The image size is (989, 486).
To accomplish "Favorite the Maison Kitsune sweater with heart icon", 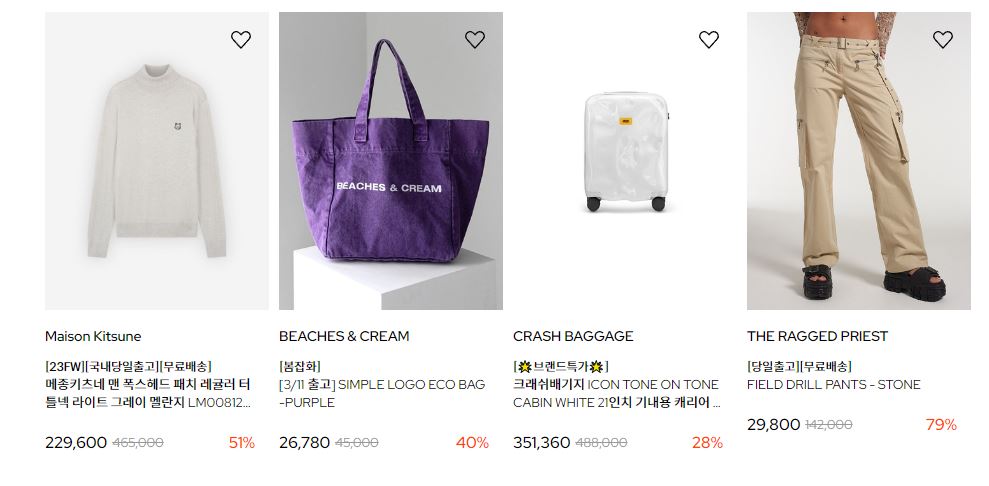I will 240,40.
